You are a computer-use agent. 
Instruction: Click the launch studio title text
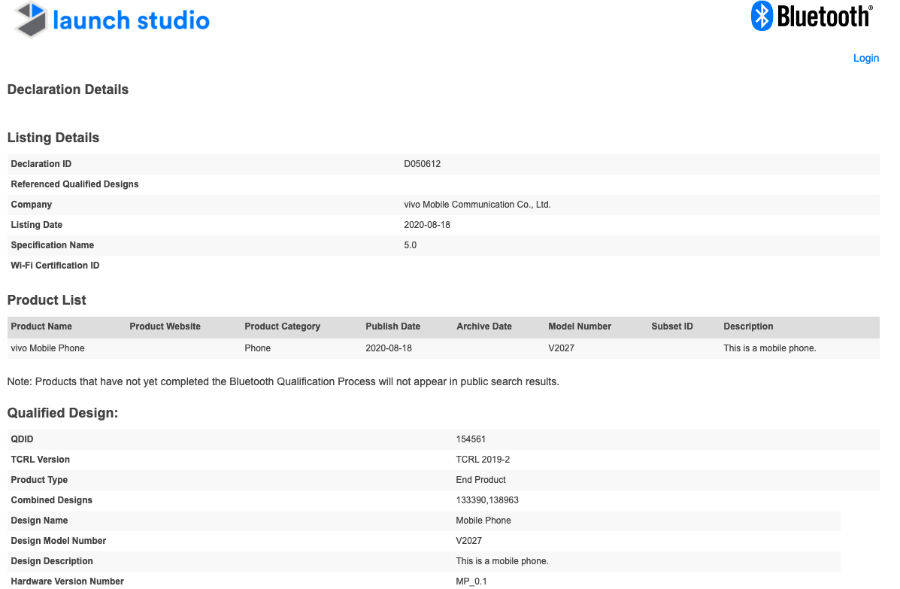(131, 20)
